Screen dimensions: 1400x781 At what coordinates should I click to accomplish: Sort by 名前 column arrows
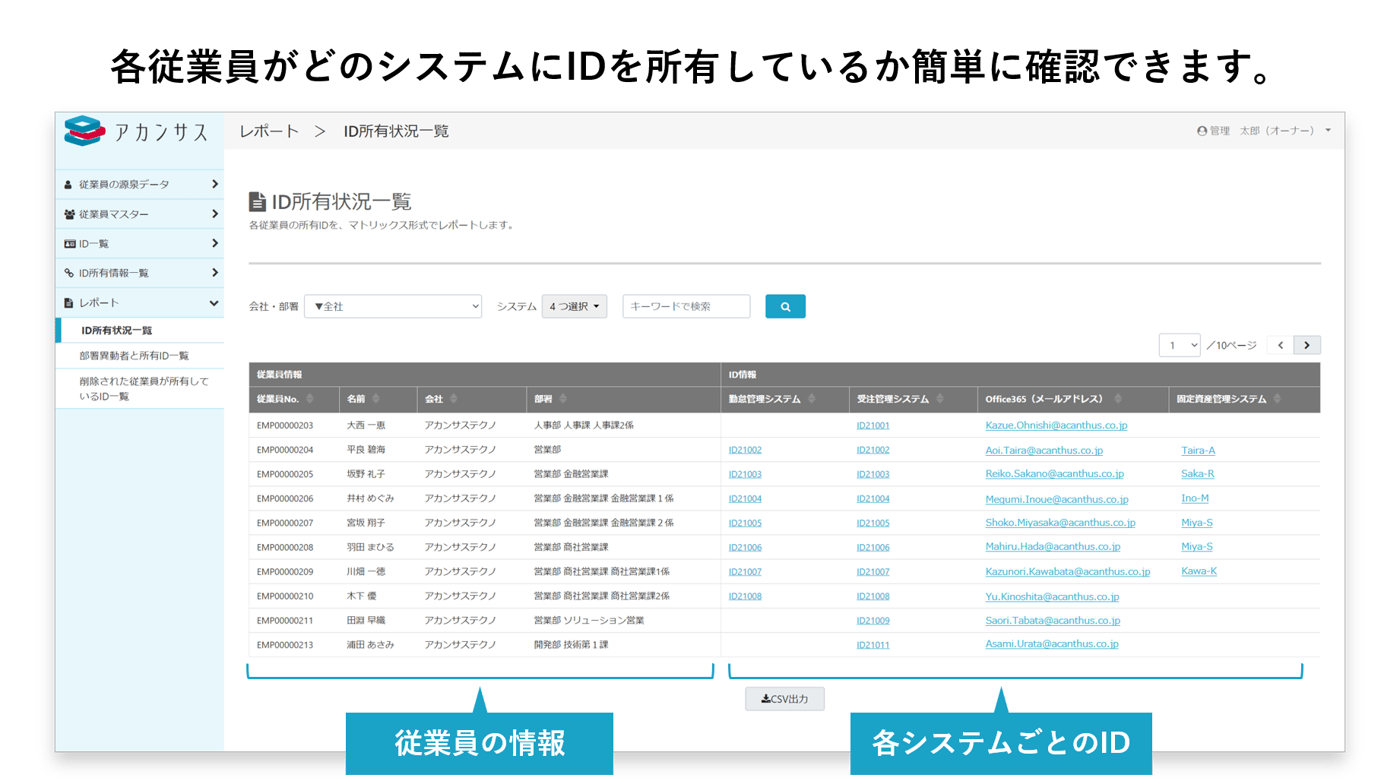[376, 399]
